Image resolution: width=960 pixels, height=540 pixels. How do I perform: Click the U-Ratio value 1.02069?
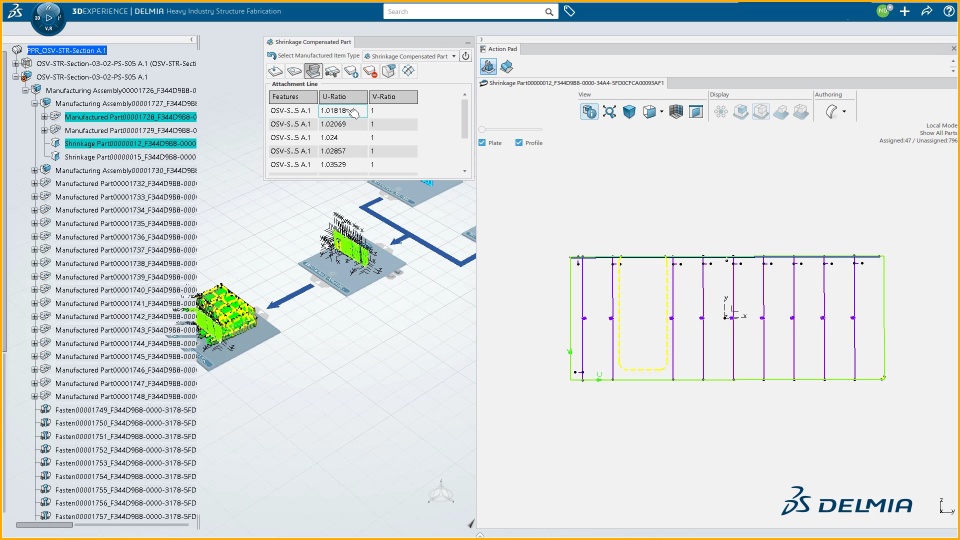point(334,124)
